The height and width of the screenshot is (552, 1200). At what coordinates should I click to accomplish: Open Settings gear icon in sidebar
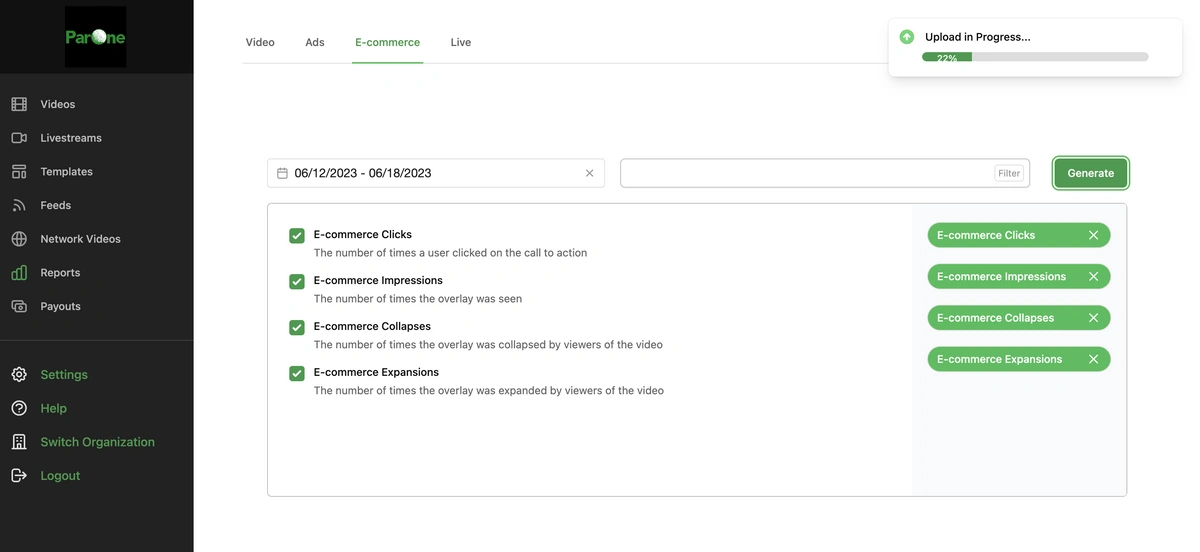(x=19, y=374)
